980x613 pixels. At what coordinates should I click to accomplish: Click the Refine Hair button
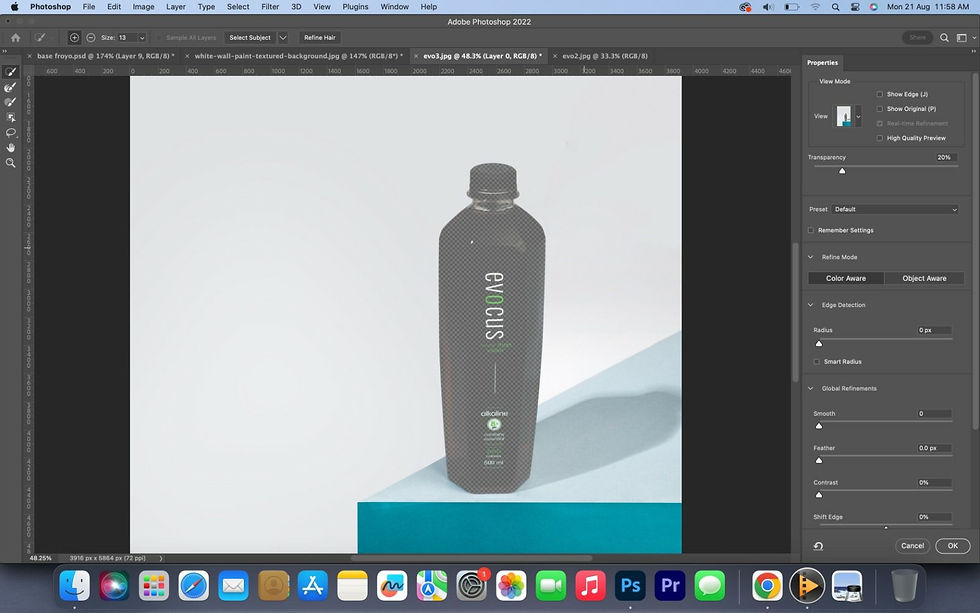pos(320,37)
